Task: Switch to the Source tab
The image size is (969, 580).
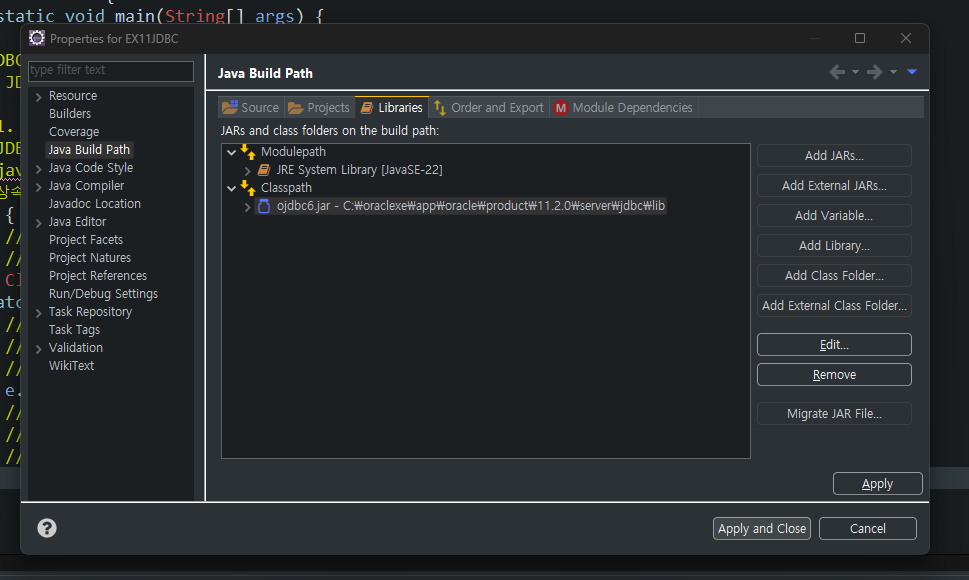Action: [251, 107]
